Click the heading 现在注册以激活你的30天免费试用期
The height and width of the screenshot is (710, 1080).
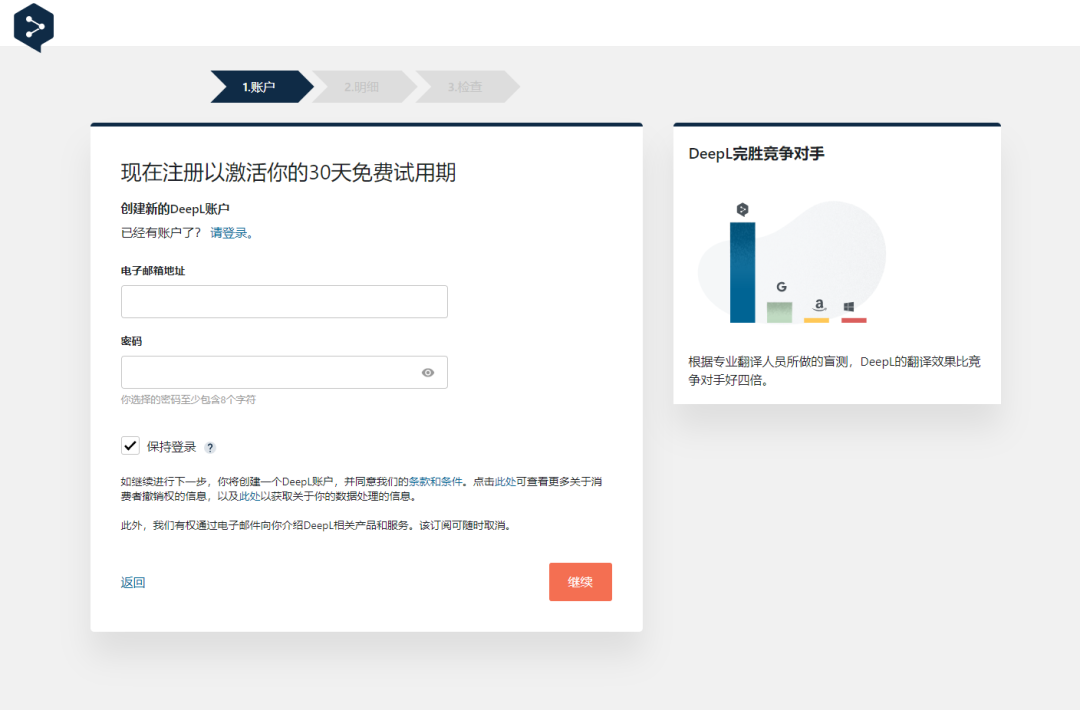[x=289, y=172]
